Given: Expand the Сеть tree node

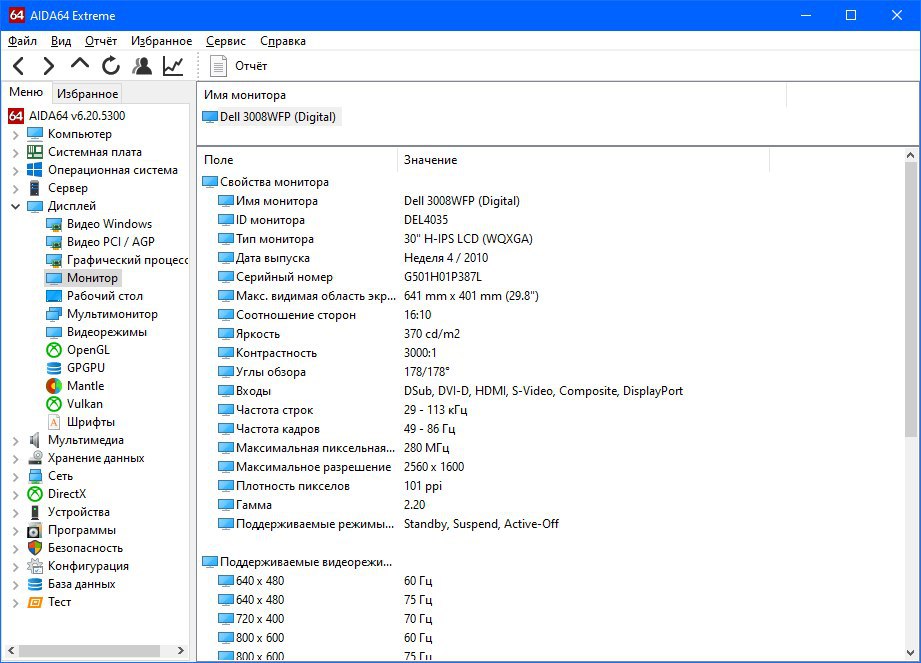Looking at the screenshot, I should [x=15, y=477].
